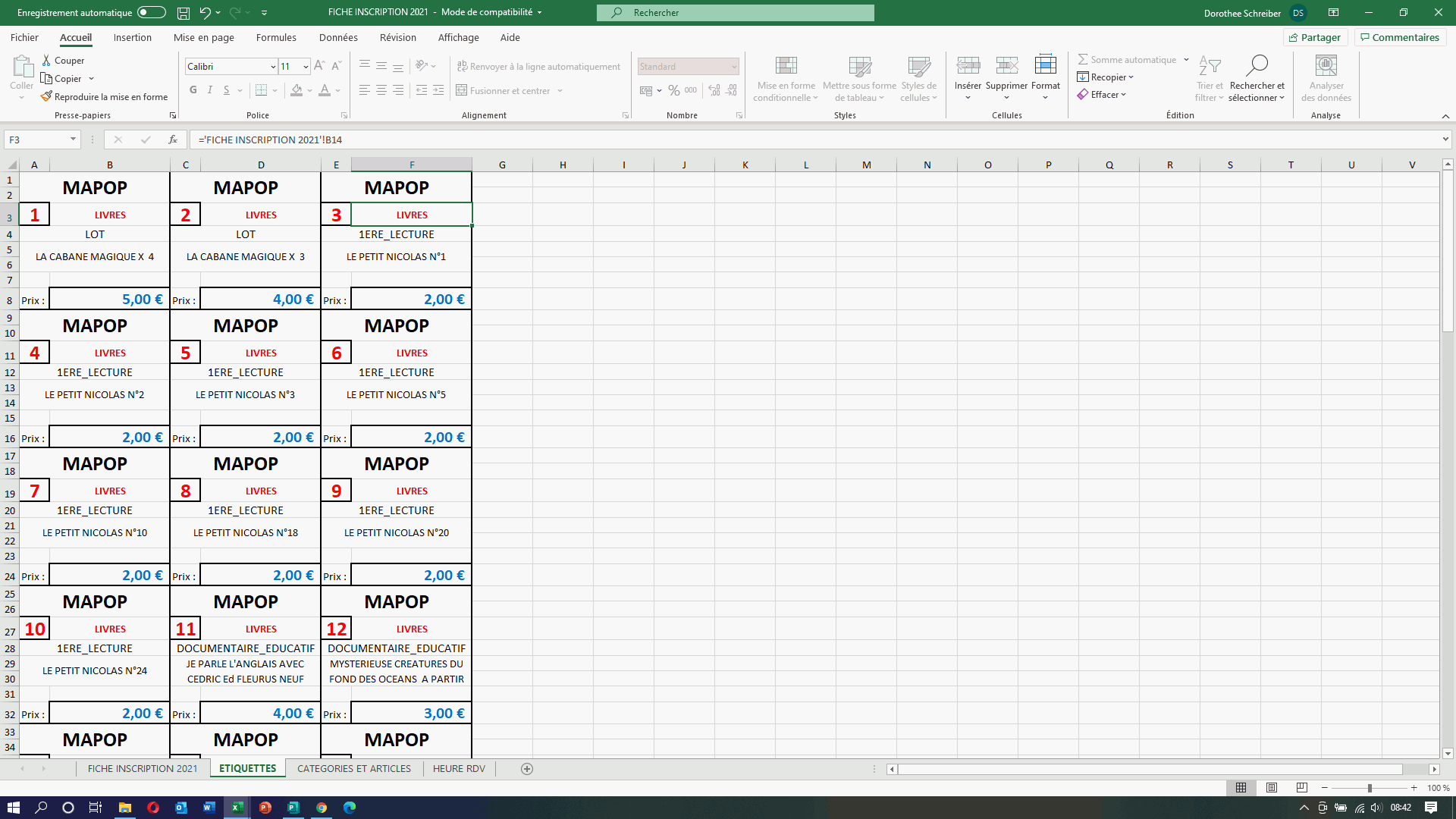Click the Undo arrow icon
This screenshot has width=1456, height=819.
[204, 13]
